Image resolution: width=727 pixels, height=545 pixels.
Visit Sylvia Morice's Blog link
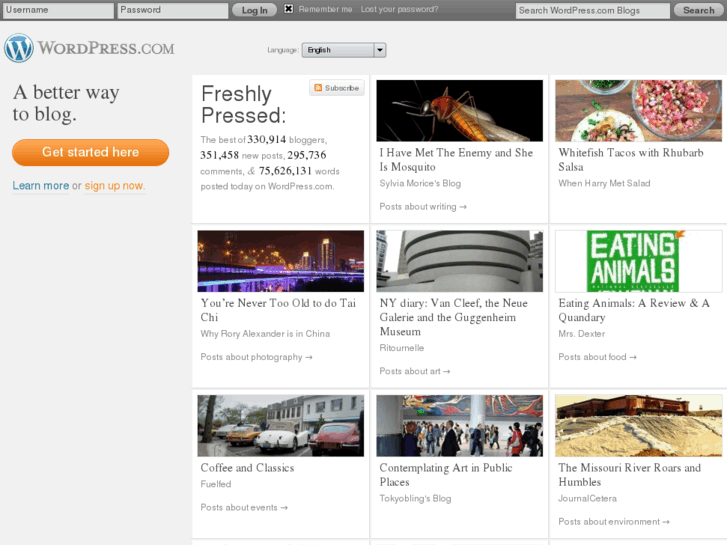(420, 183)
